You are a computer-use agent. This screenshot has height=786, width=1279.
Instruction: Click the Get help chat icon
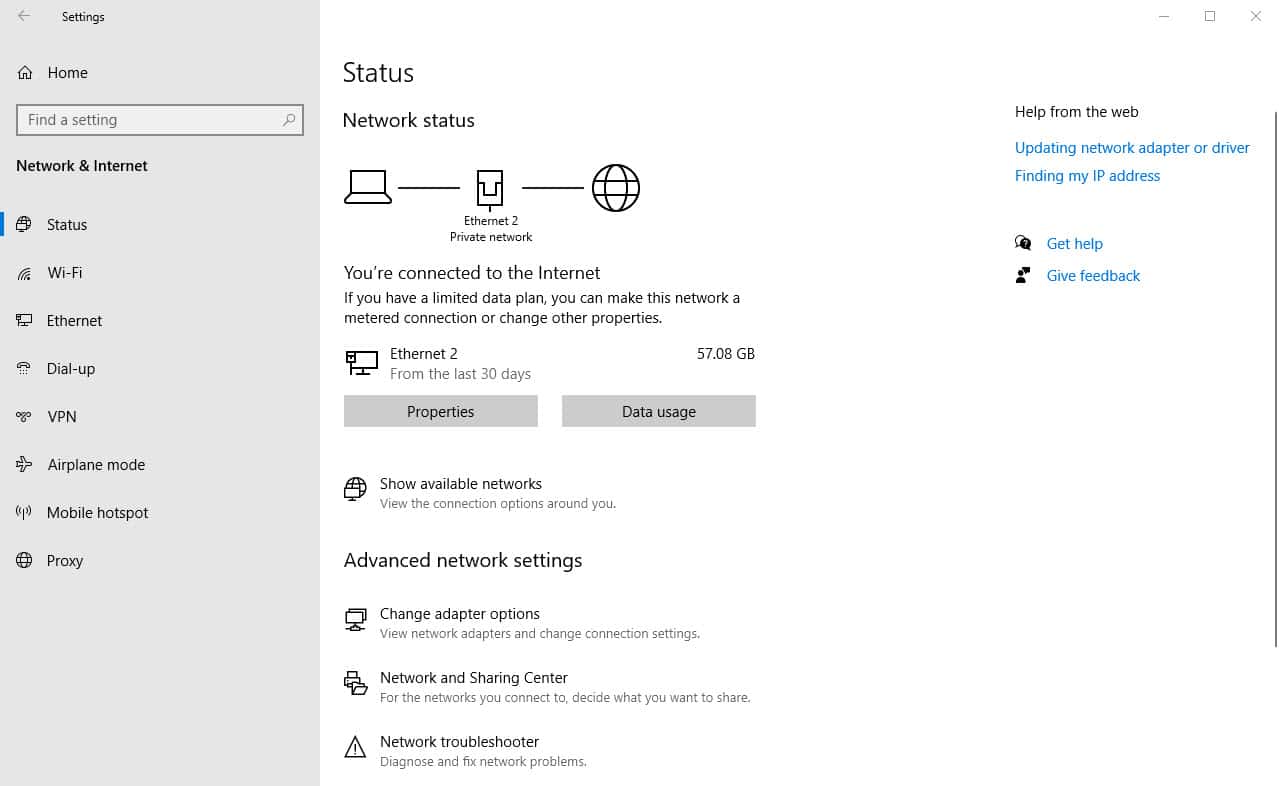click(x=1023, y=243)
